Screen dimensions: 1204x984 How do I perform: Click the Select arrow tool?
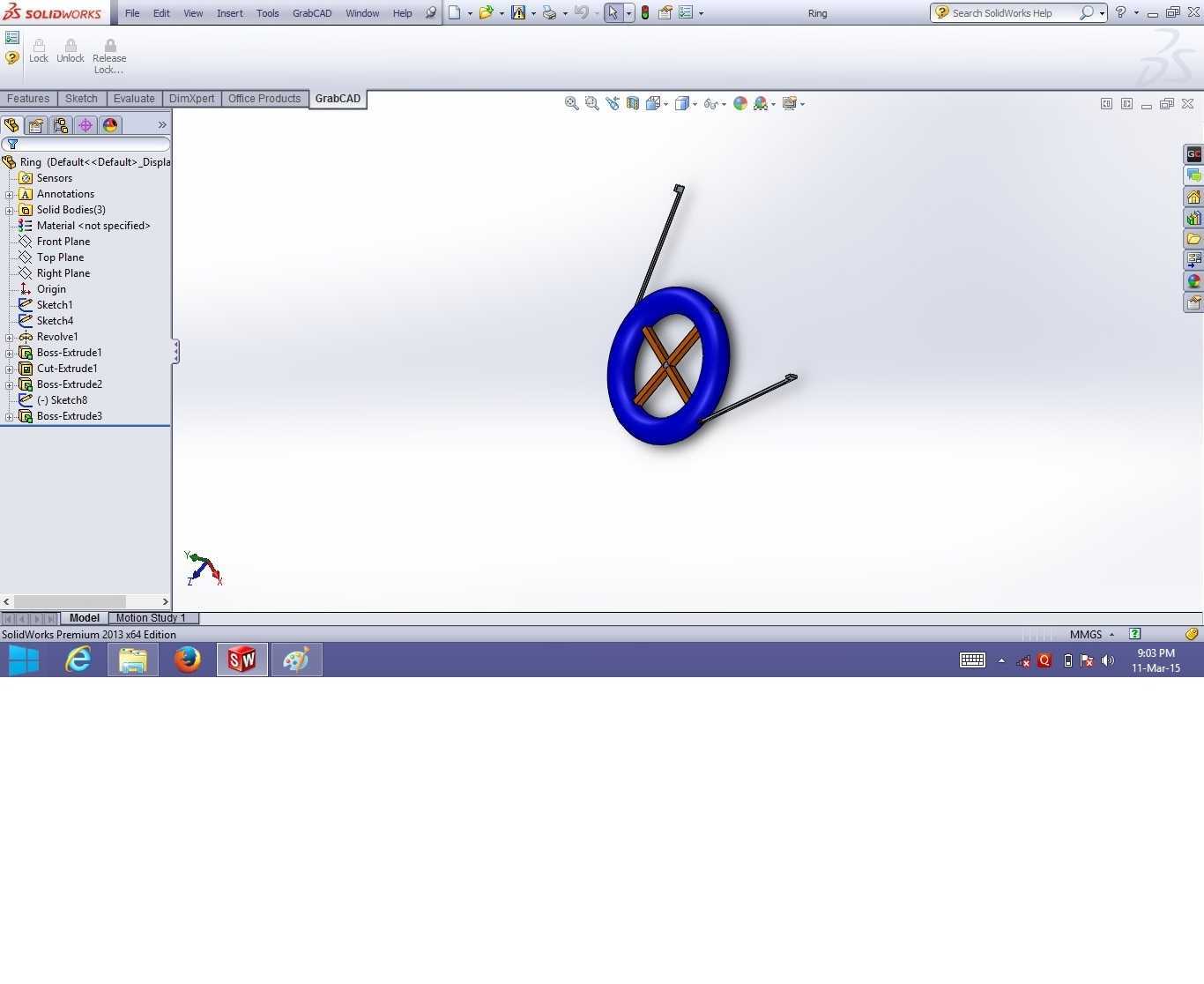coord(613,12)
